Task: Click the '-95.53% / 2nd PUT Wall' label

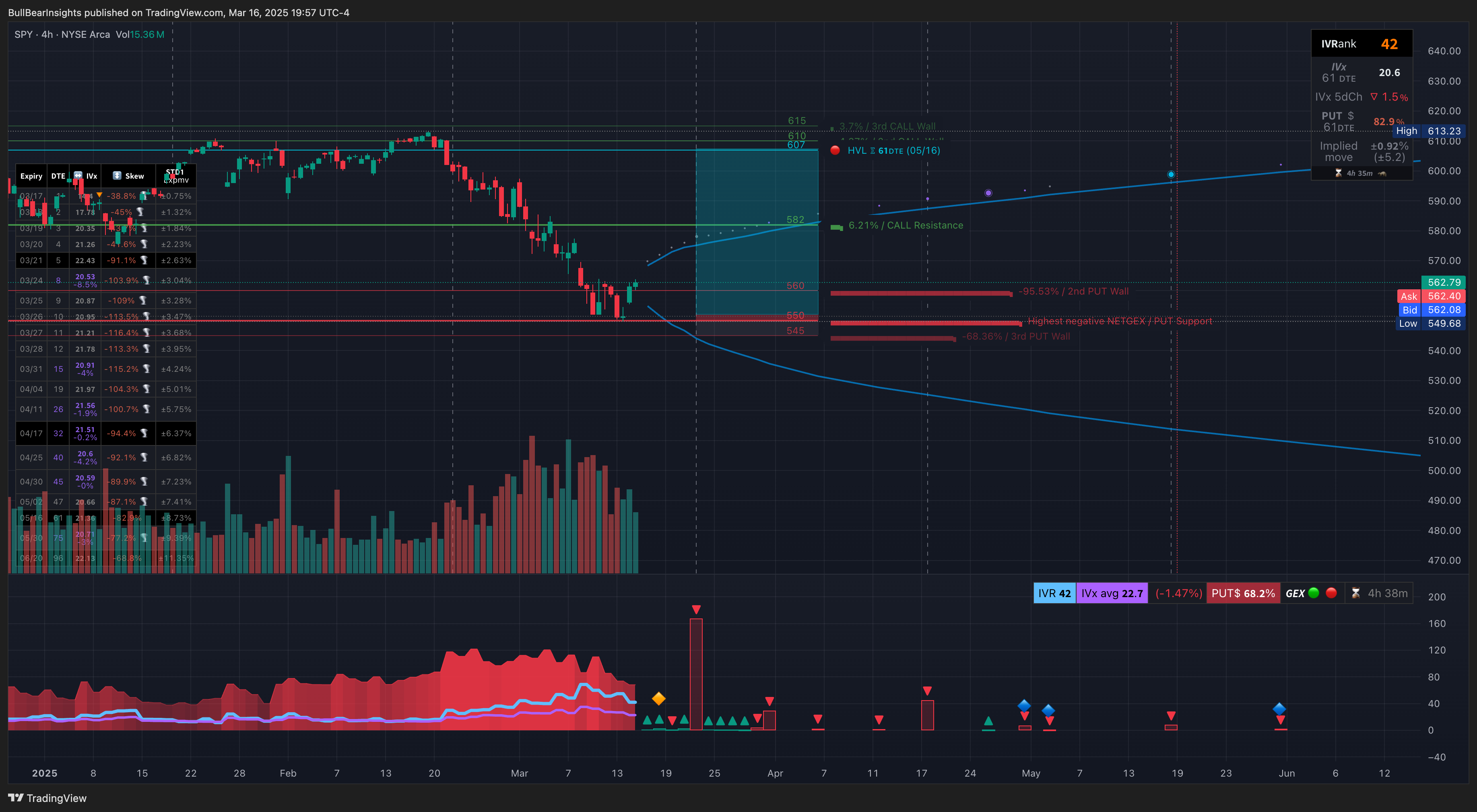Action: point(1073,291)
